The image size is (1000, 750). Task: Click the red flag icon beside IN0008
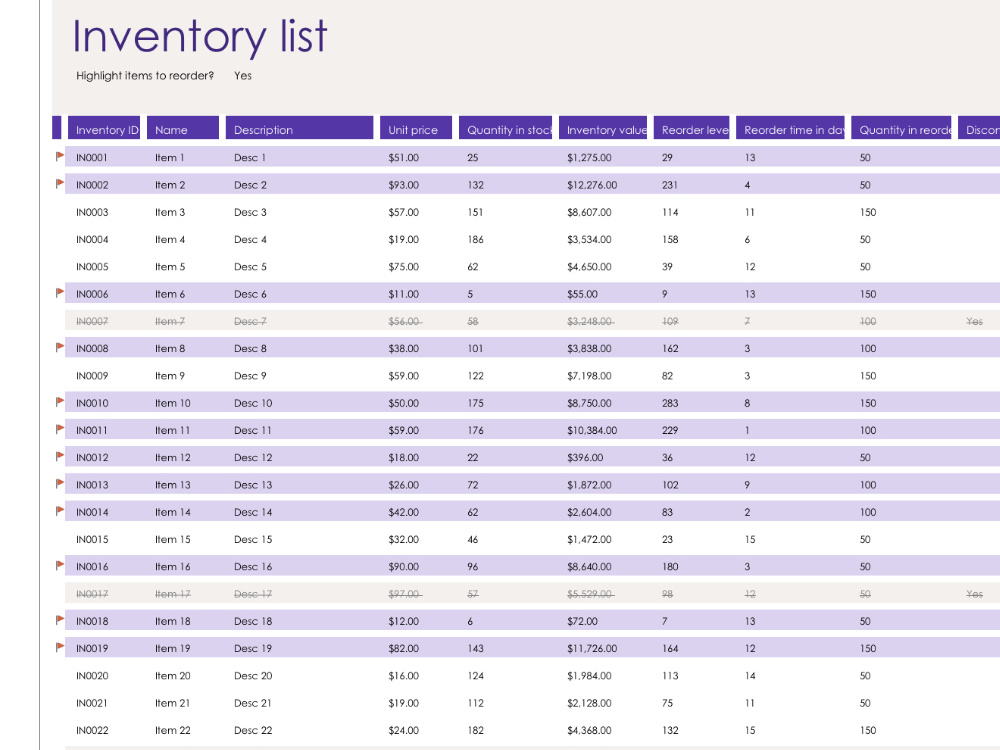pyautogui.click(x=60, y=348)
